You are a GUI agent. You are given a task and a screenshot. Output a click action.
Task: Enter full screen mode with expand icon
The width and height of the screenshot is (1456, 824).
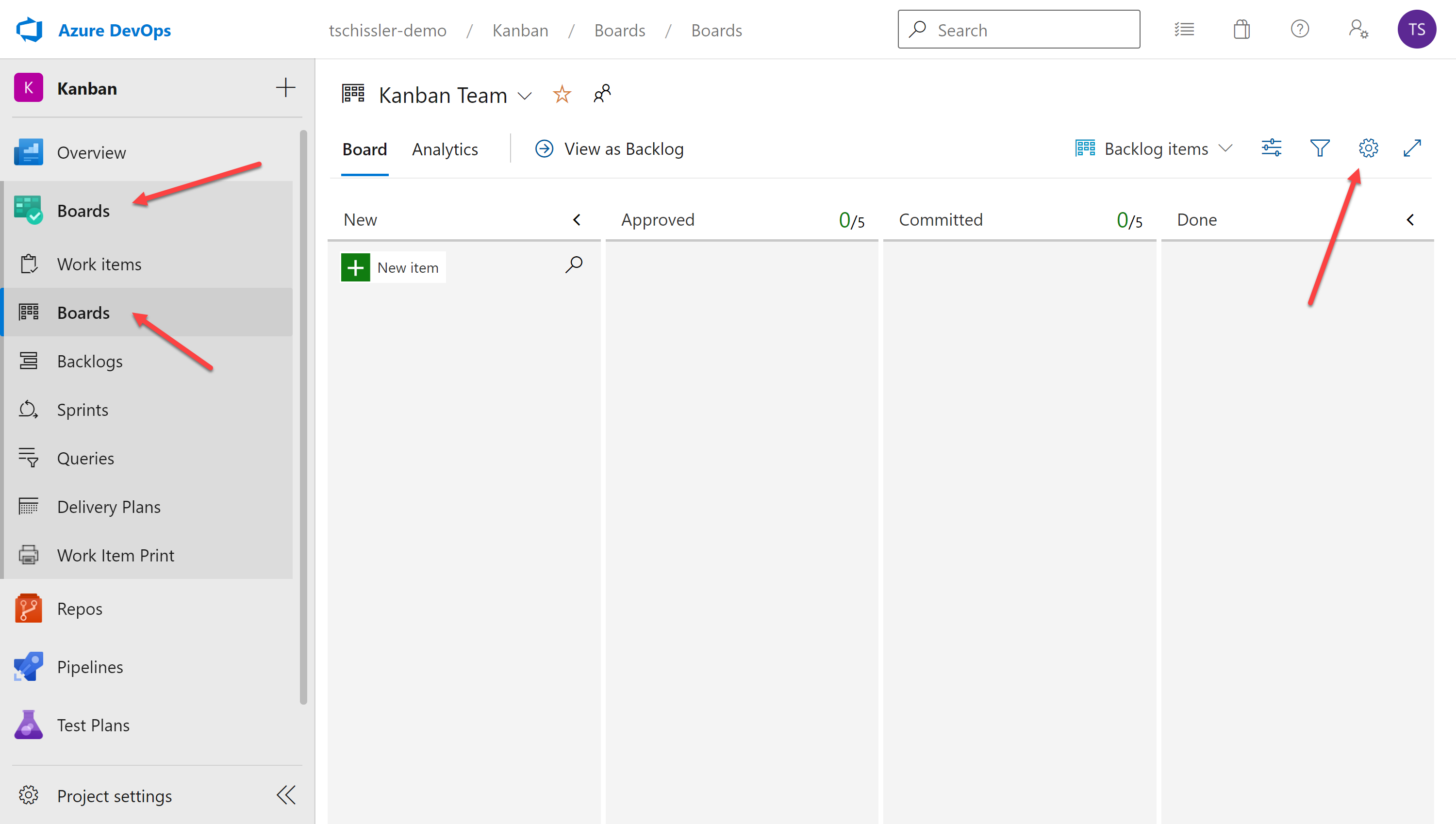pos(1412,148)
